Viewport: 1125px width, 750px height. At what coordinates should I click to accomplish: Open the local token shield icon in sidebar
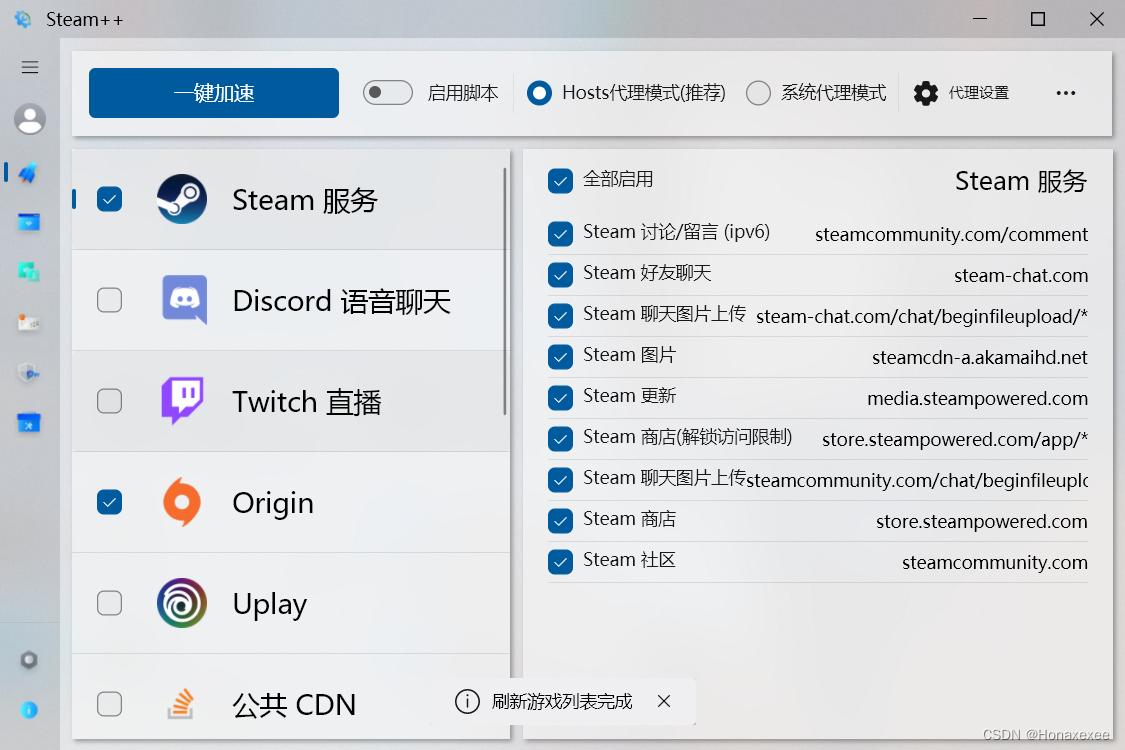click(x=30, y=372)
